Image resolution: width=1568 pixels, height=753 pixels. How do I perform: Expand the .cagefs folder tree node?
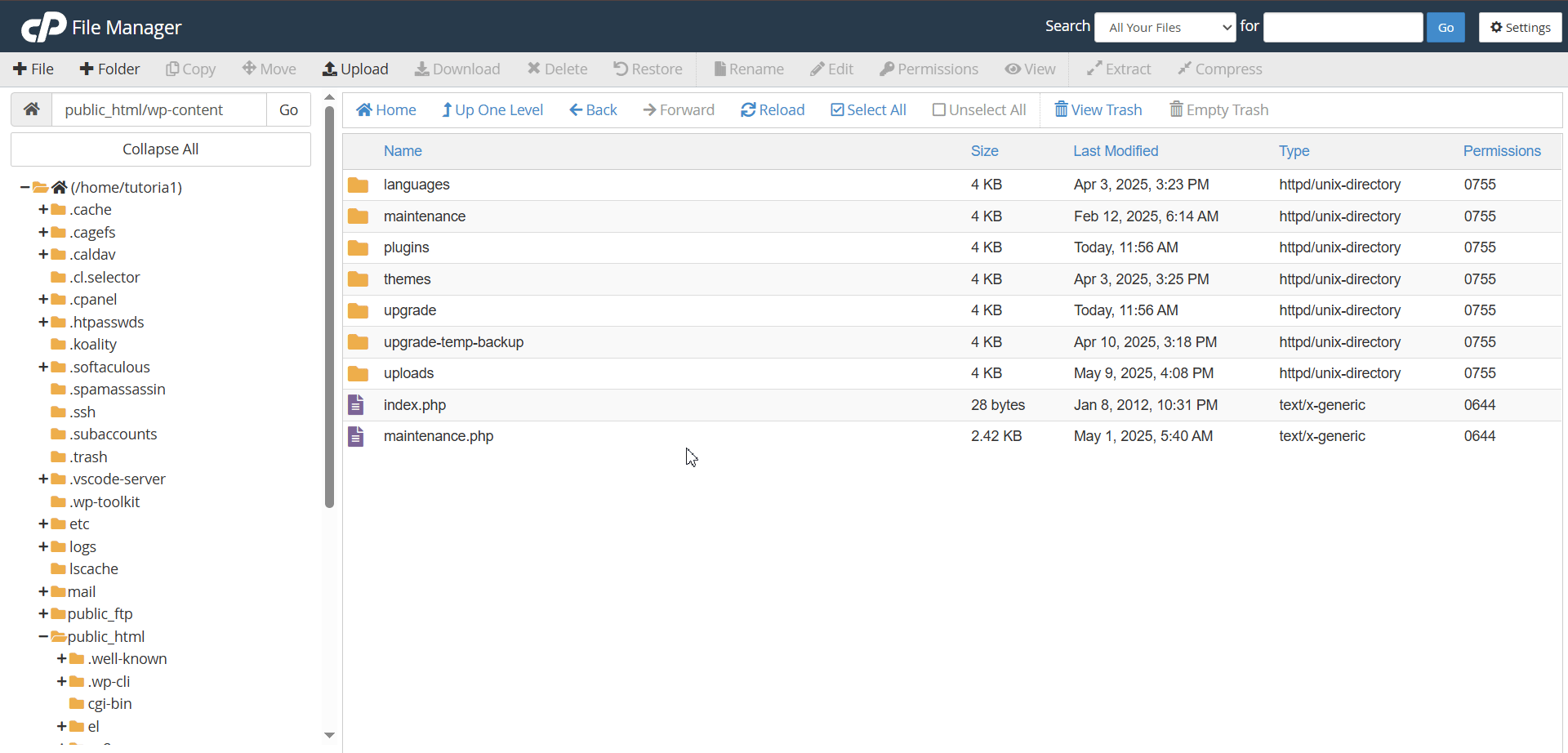coord(43,232)
